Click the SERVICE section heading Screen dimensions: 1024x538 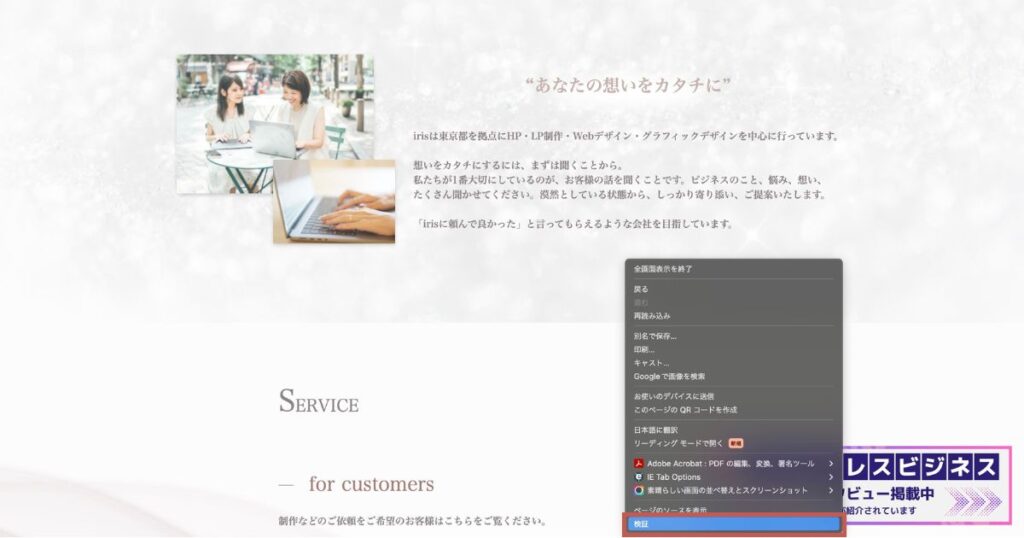pyautogui.click(x=319, y=402)
